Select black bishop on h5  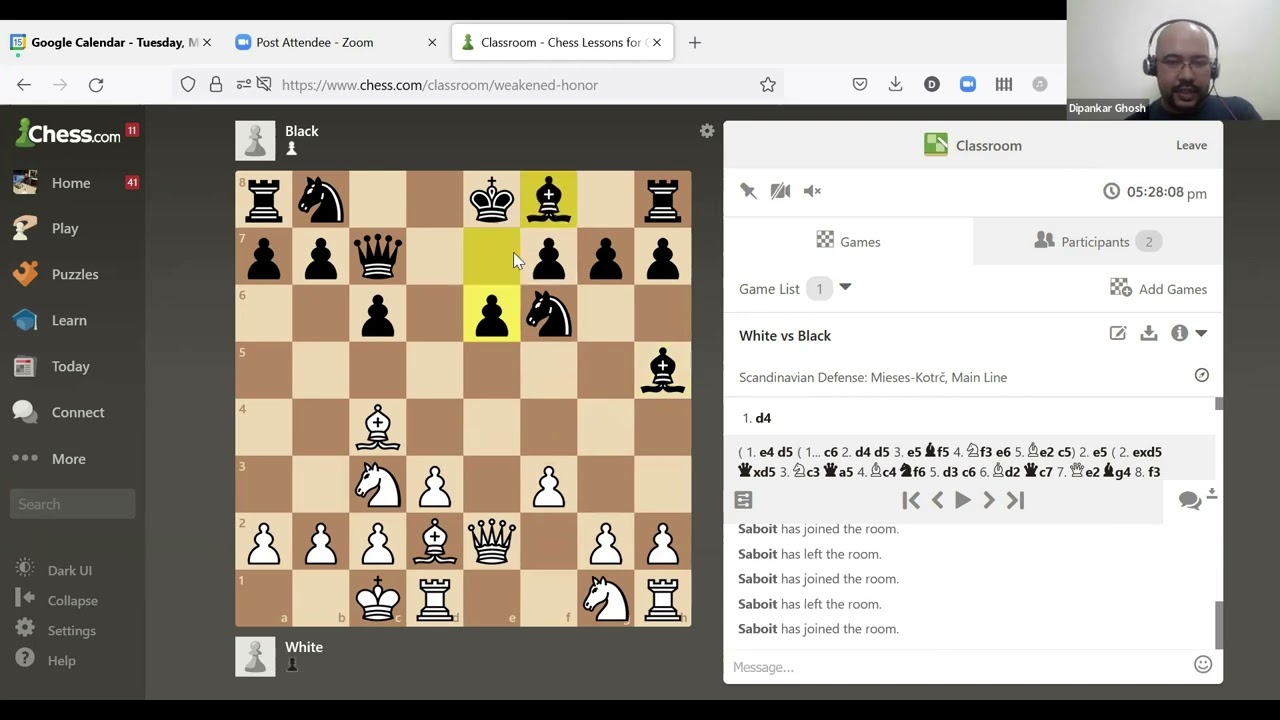point(662,370)
